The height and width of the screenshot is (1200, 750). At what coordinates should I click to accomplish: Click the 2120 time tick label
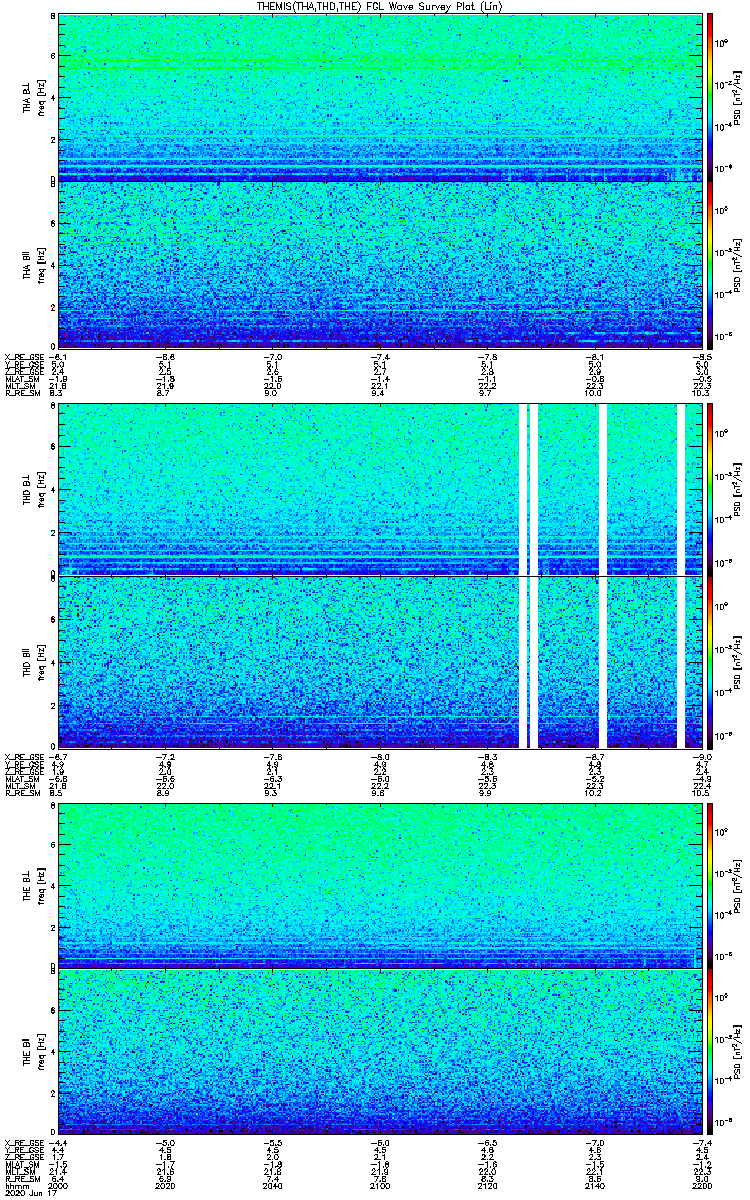(486, 1185)
